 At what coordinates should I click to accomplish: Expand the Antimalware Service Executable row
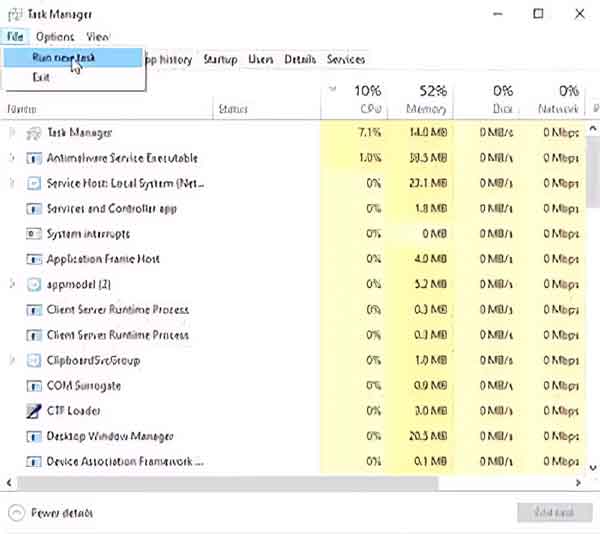[x=12, y=158]
